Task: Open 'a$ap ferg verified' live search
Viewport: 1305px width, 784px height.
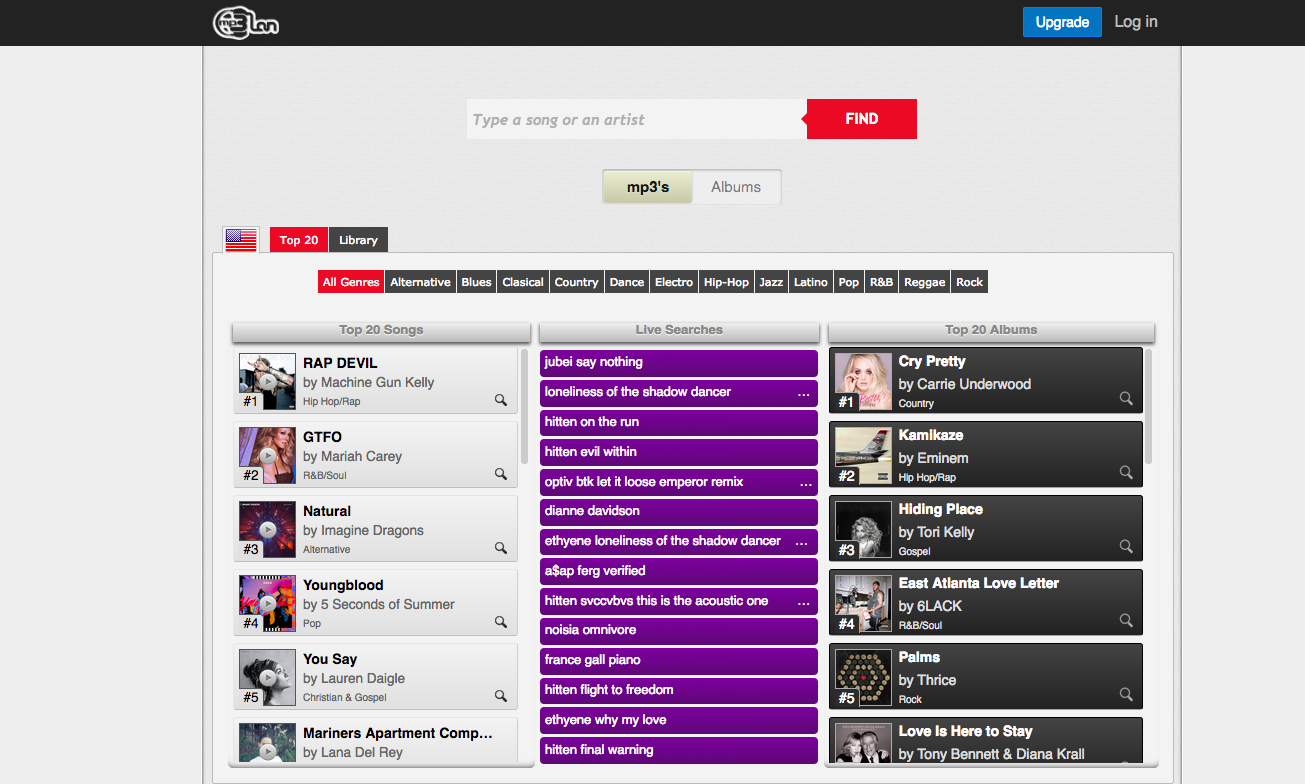Action: 679,571
